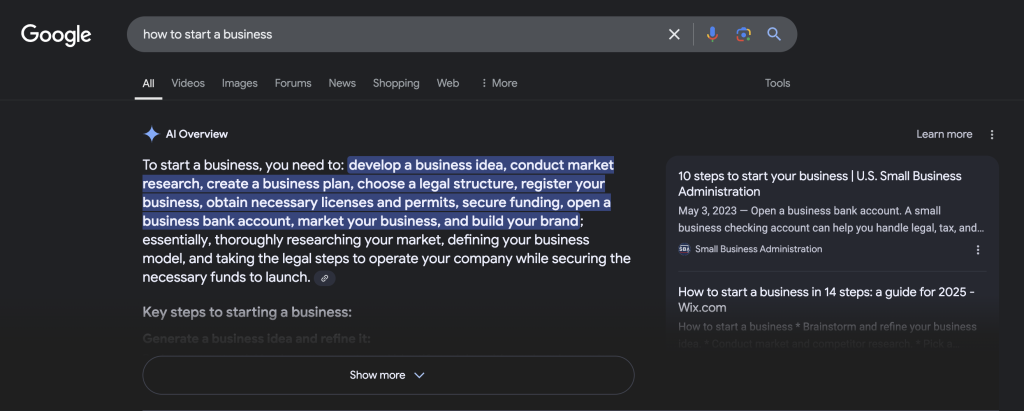Open three-dot menu for Small Business Administration result
Image resolution: width=1024 pixels, height=411 pixels.
978,250
